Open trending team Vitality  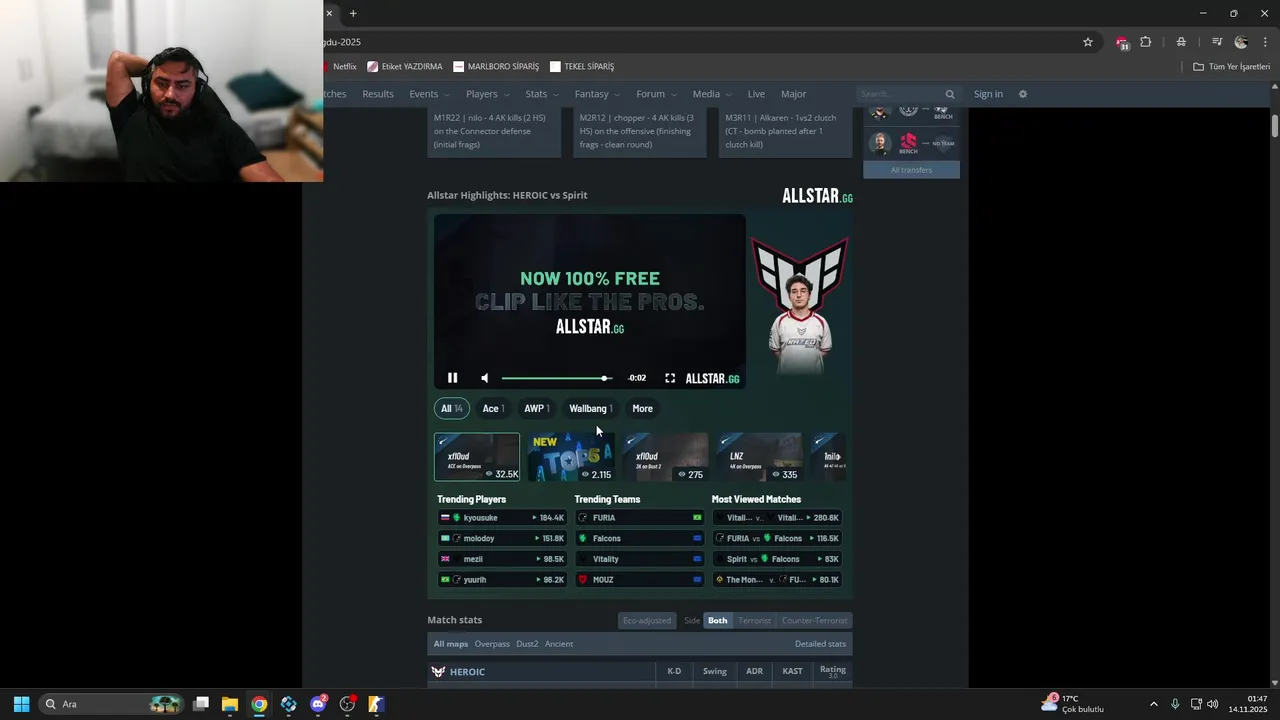pyautogui.click(x=639, y=559)
